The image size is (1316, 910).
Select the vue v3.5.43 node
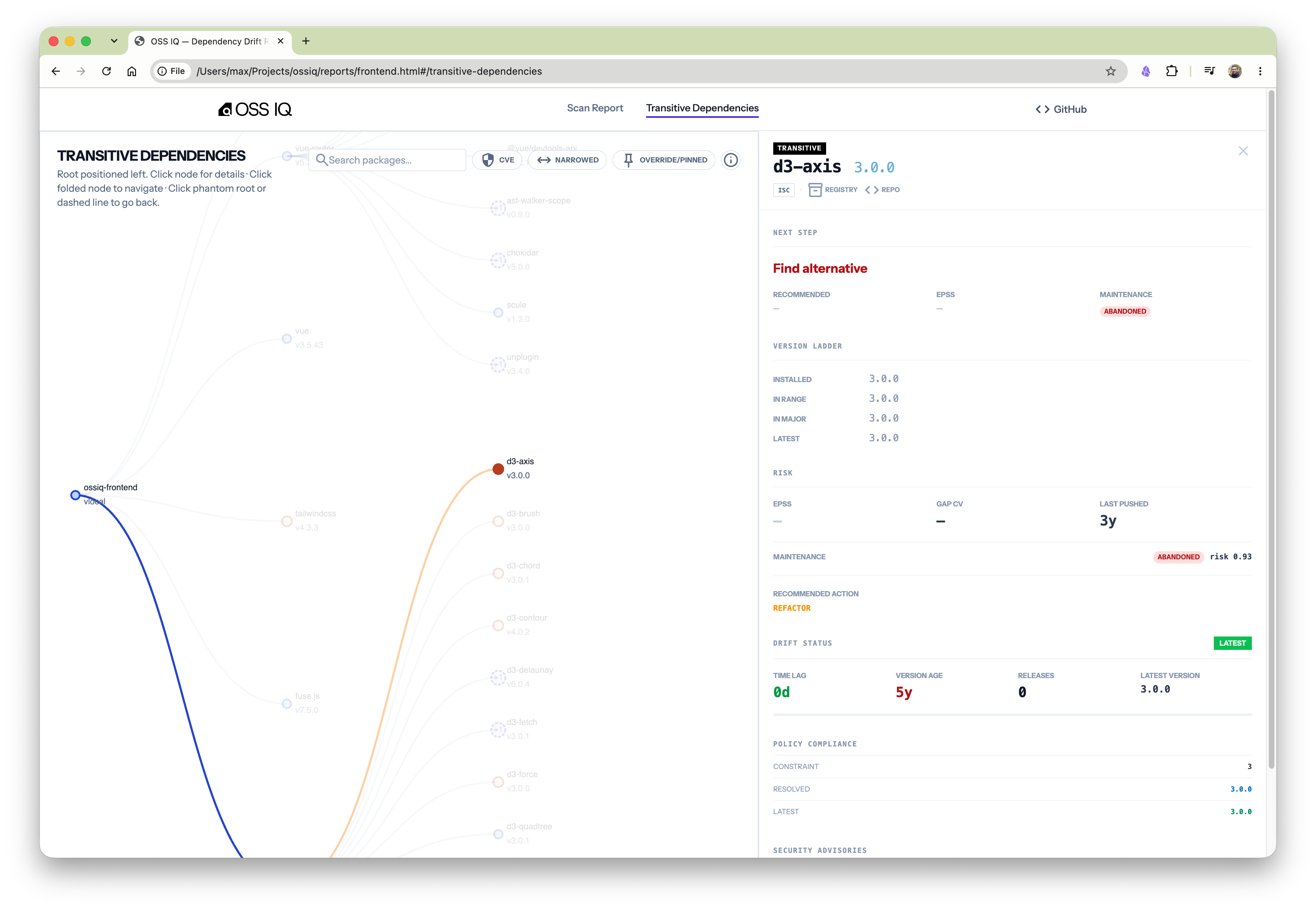tap(287, 339)
